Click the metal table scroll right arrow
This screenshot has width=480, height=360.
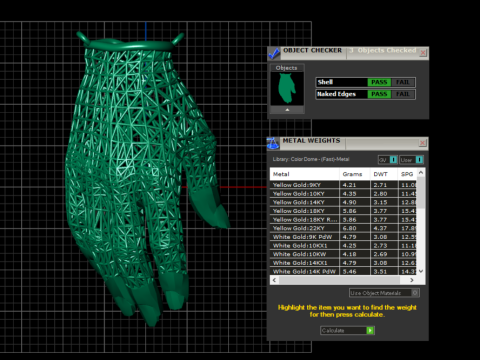[x=412, y=280]
